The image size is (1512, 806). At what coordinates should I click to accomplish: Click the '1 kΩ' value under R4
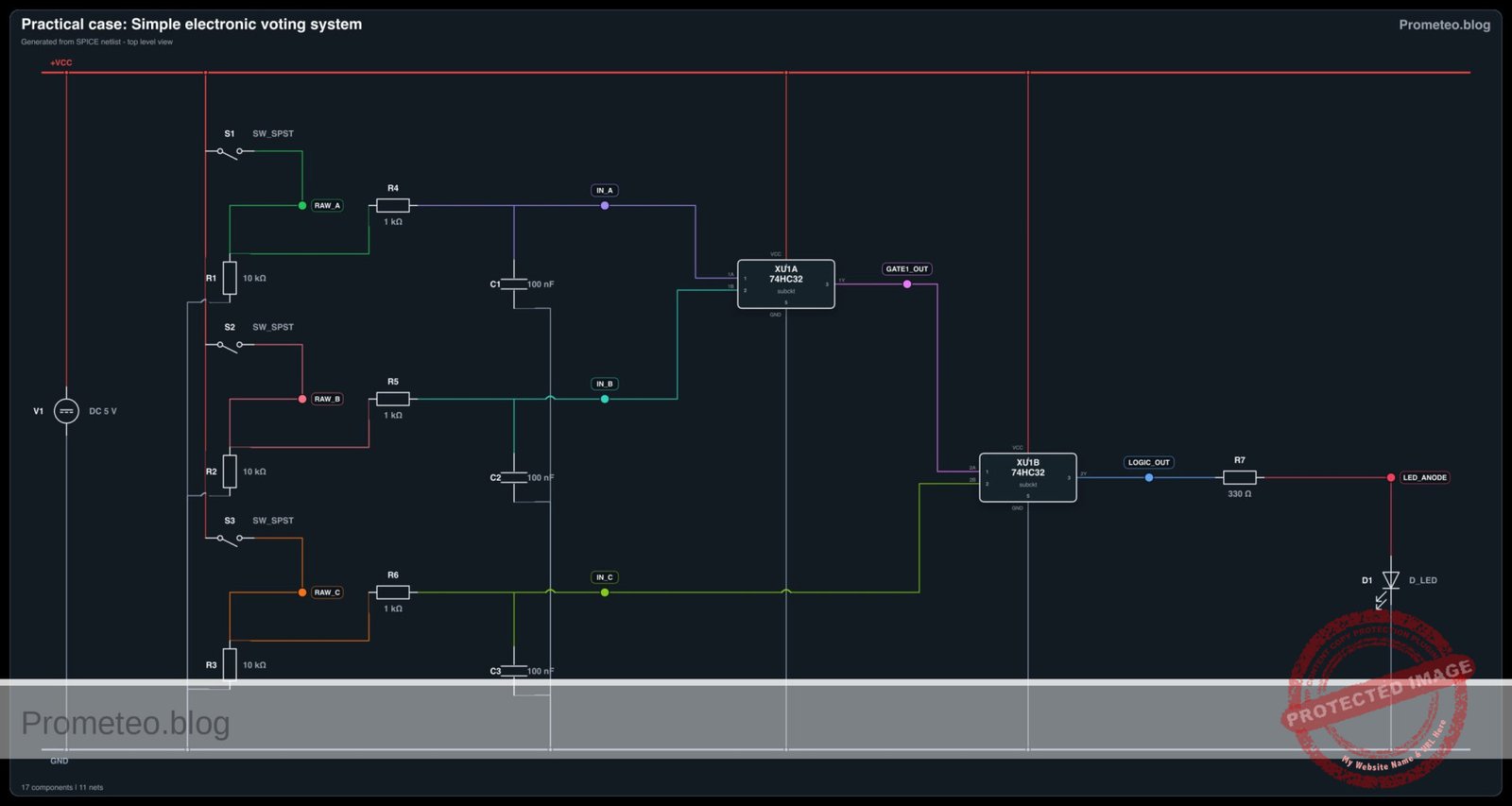tap(393, 221)
